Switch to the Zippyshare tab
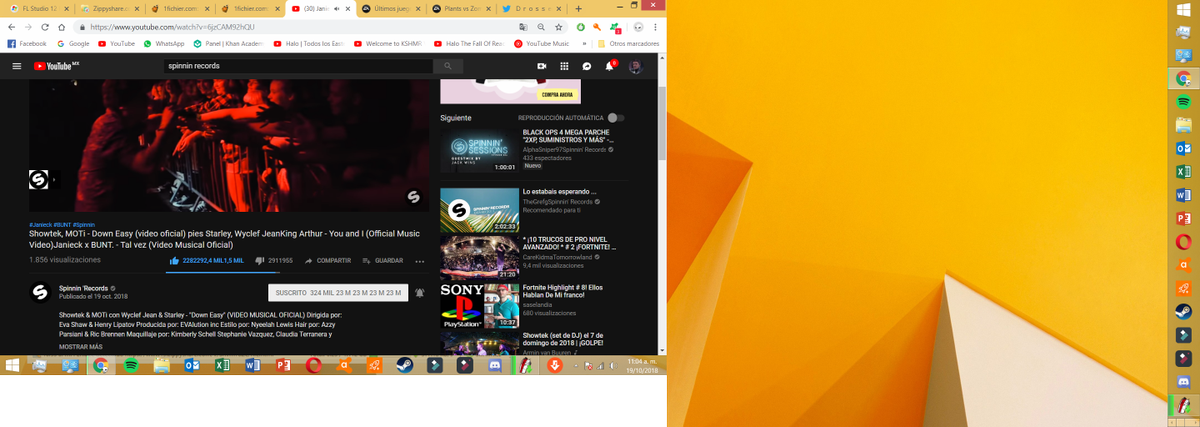The width and height of the screenshot is (1200, 427). [x=108, y=8]
